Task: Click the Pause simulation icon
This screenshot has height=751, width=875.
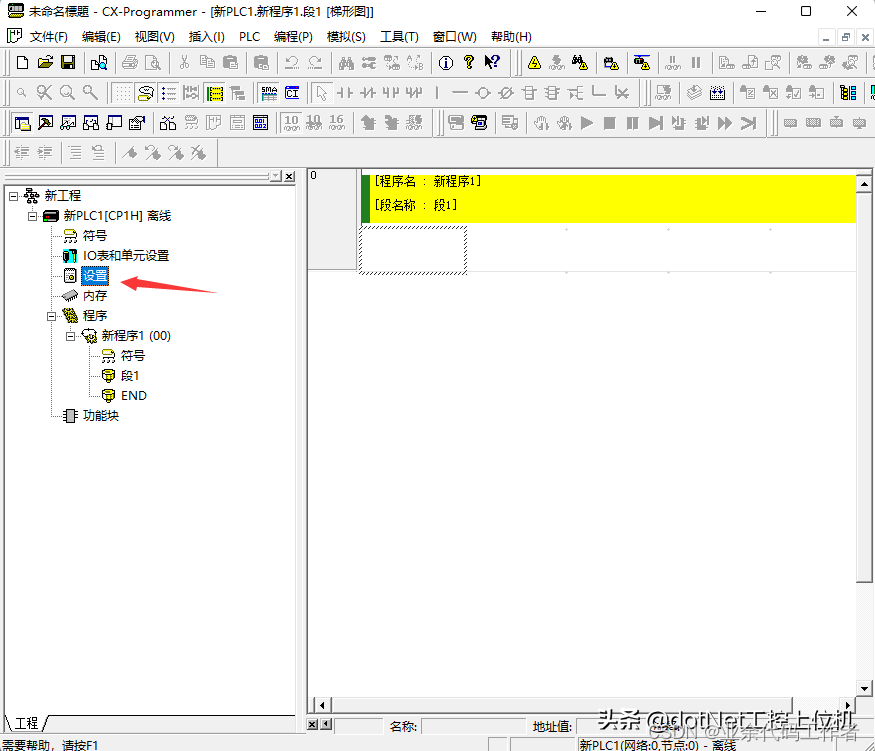Action: (x=632, y=123)
